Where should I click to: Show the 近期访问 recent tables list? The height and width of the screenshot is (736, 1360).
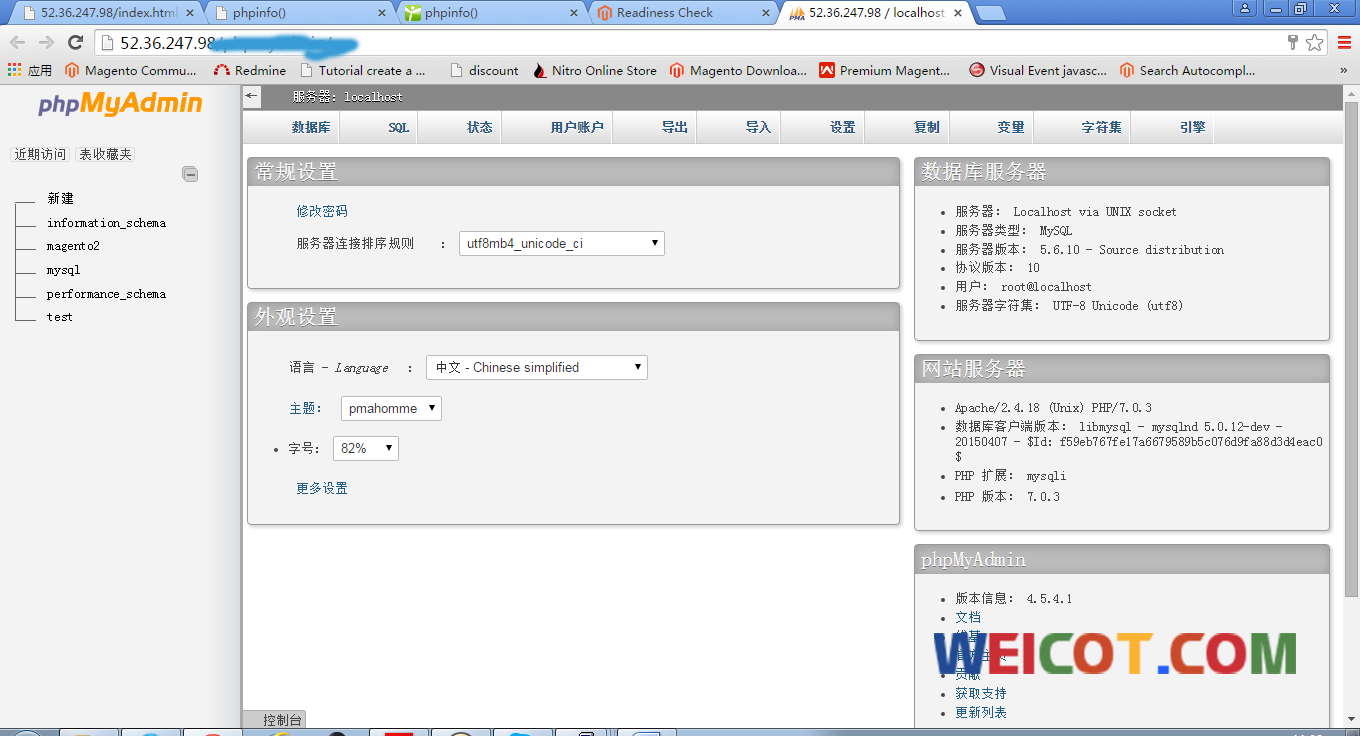click(40, 154)
